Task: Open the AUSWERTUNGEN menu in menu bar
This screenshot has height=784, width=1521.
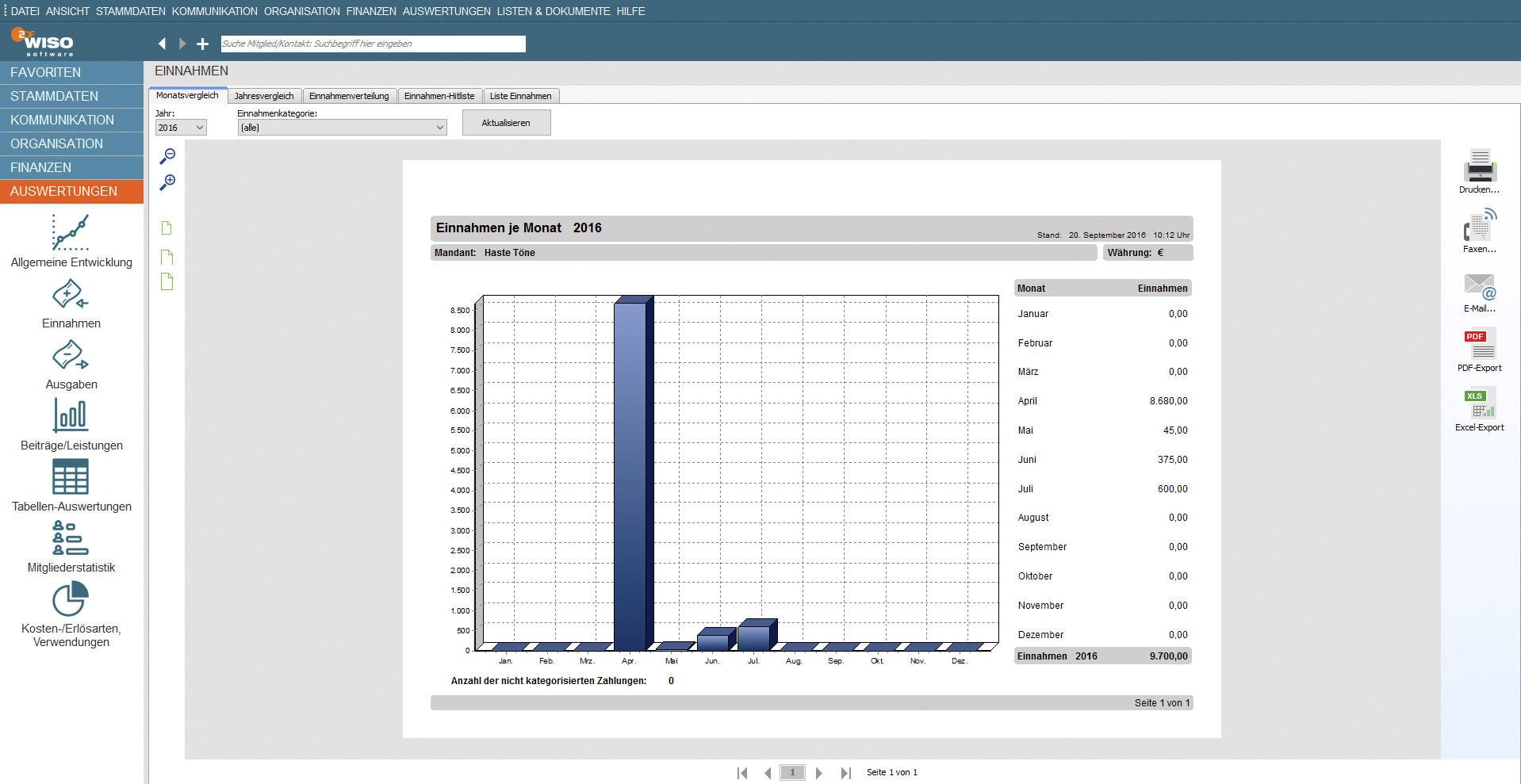Action: tap(446, 11)
